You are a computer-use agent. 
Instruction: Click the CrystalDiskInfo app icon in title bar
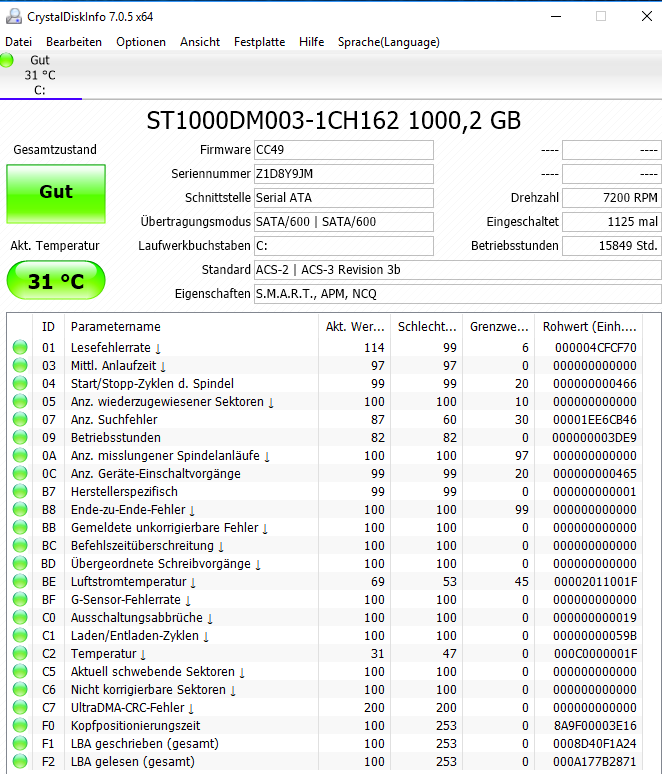[13, 16]
